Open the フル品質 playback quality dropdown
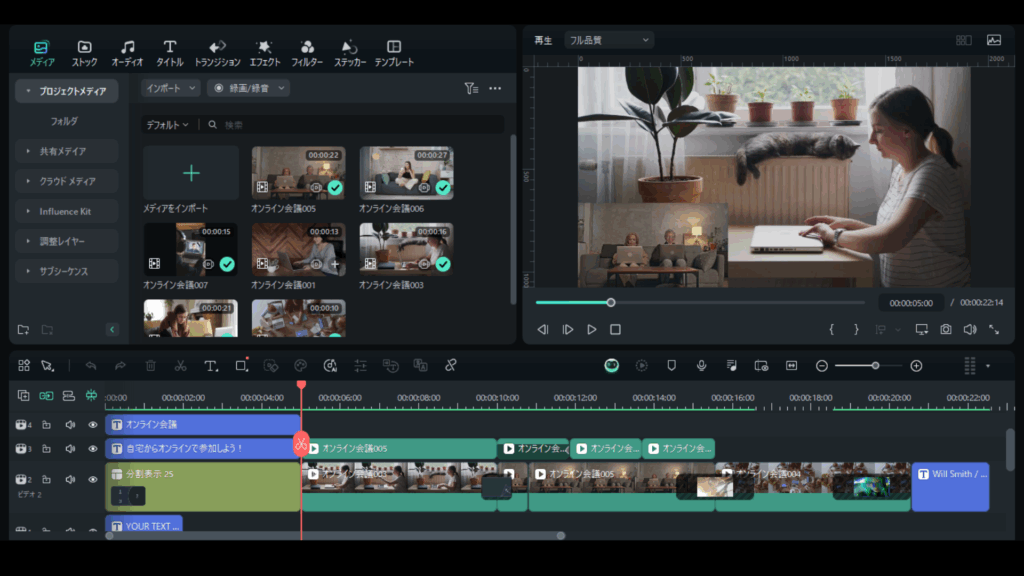Image resolution: width=1024 pixels, height=576 pixels. click(x=608, y=40)
